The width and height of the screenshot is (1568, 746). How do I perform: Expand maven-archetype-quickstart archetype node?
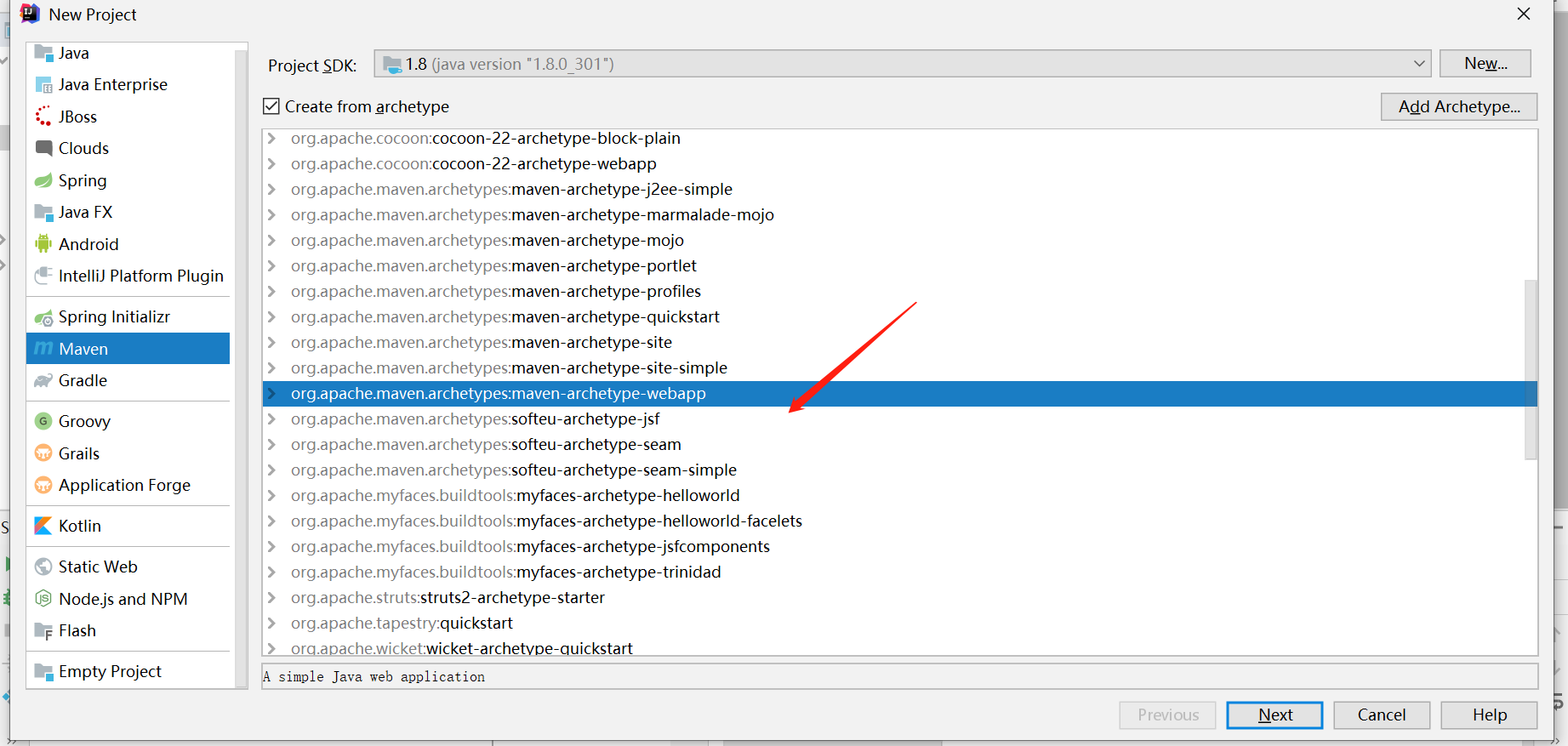271,316
